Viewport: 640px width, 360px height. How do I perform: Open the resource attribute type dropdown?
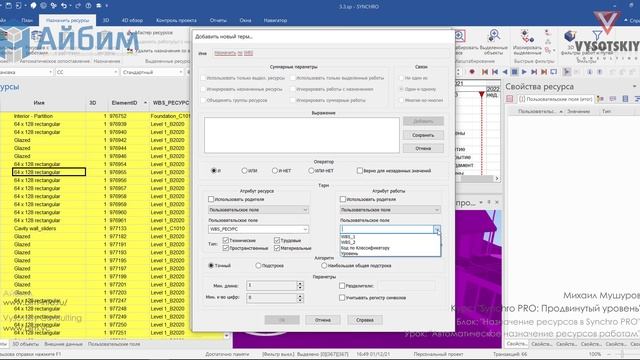point(304,210)
